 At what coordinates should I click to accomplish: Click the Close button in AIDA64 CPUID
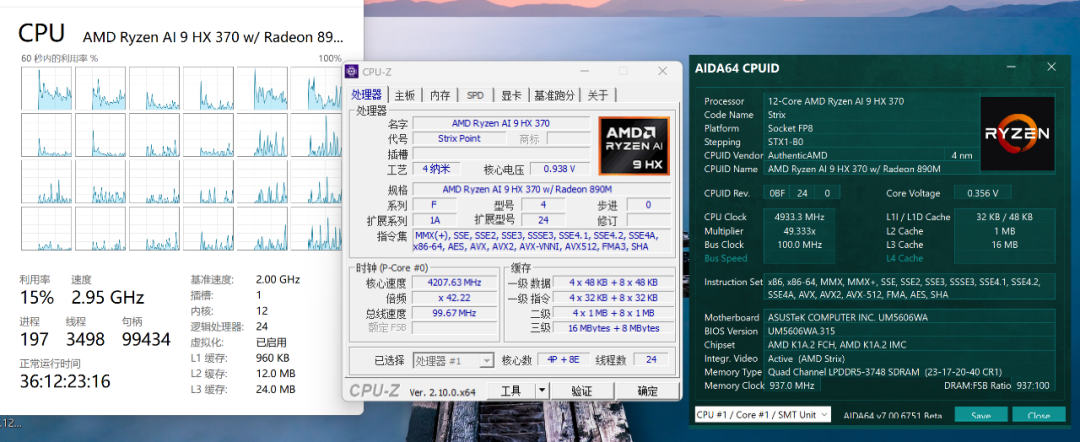coord(1038,416)
